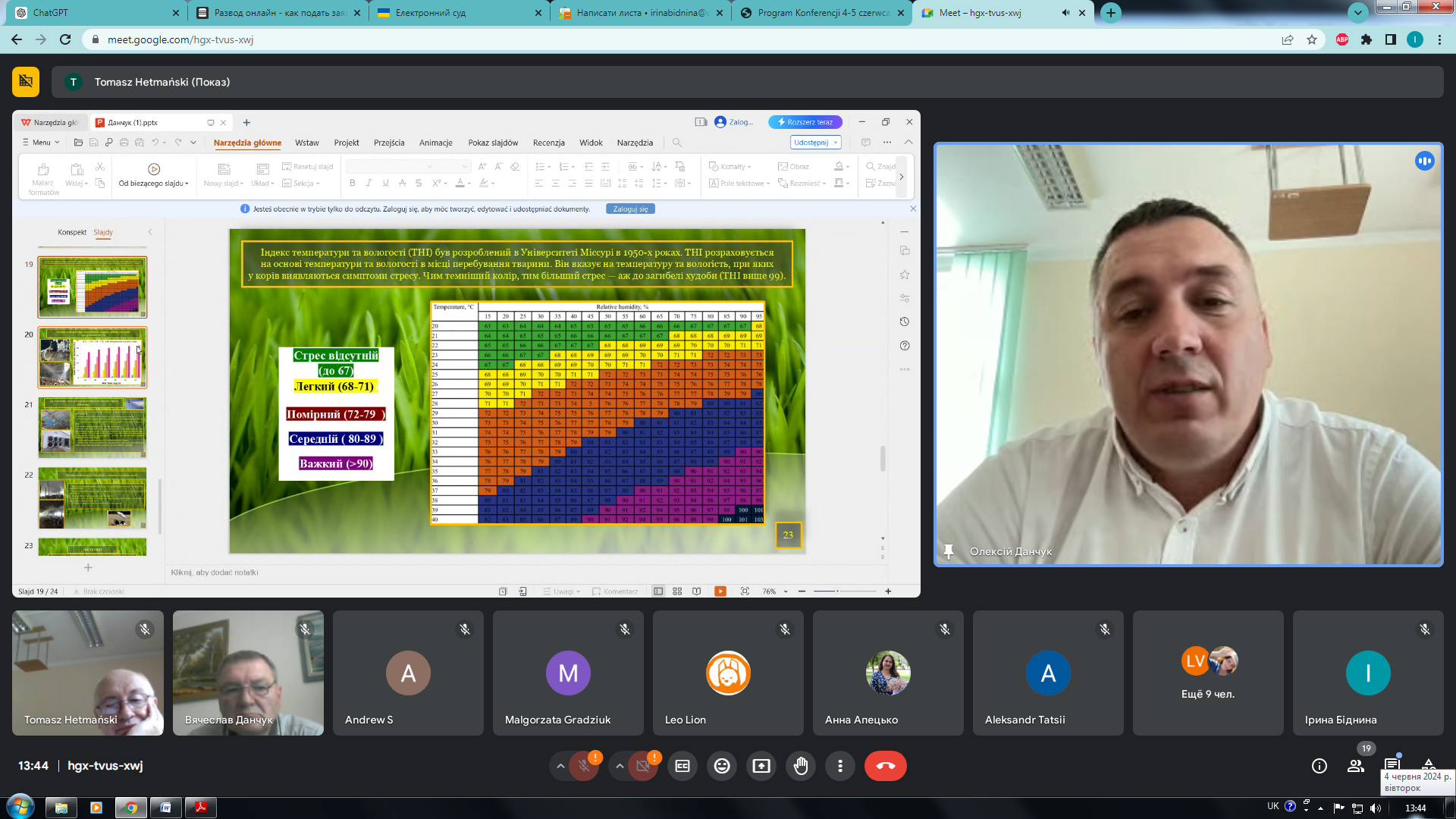
Task: Click the meet.google.com address bar
Action: click(682, 39)
